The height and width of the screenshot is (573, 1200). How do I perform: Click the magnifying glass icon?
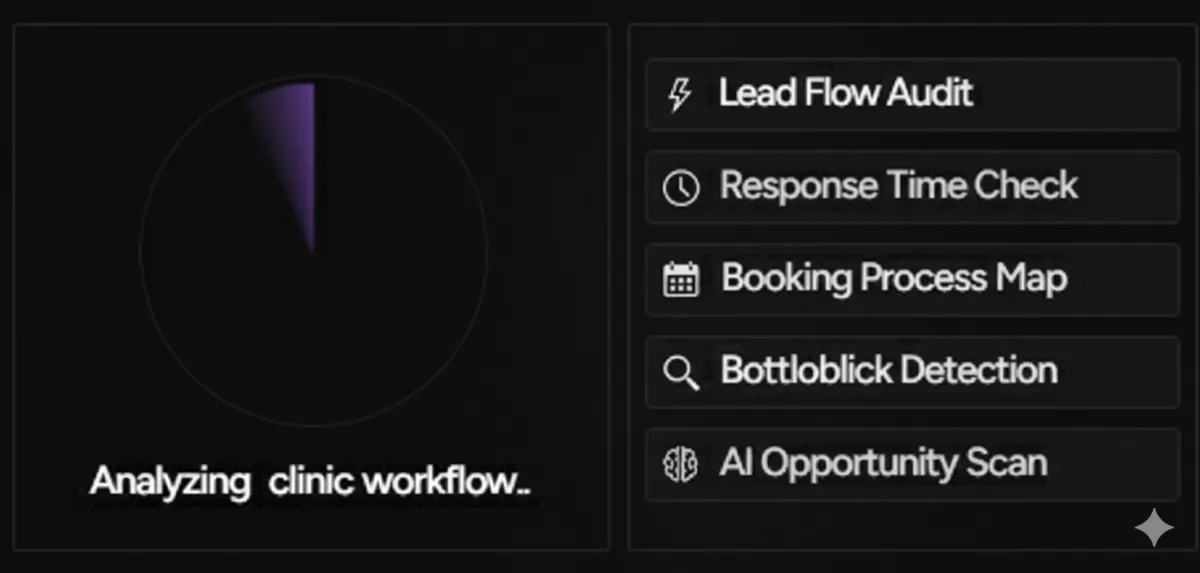(x=681, y=372)
